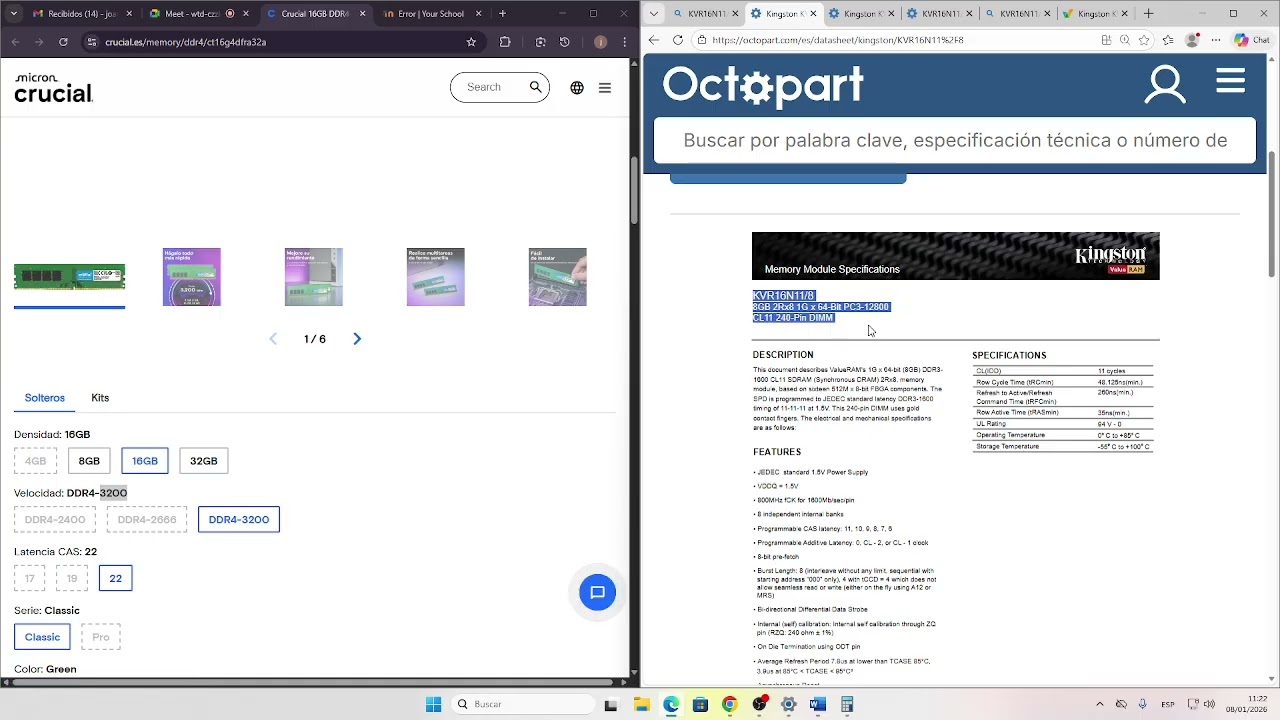Go to next product image with right arrow
Screen dimensions: 1280x720
tap(357, 339)
